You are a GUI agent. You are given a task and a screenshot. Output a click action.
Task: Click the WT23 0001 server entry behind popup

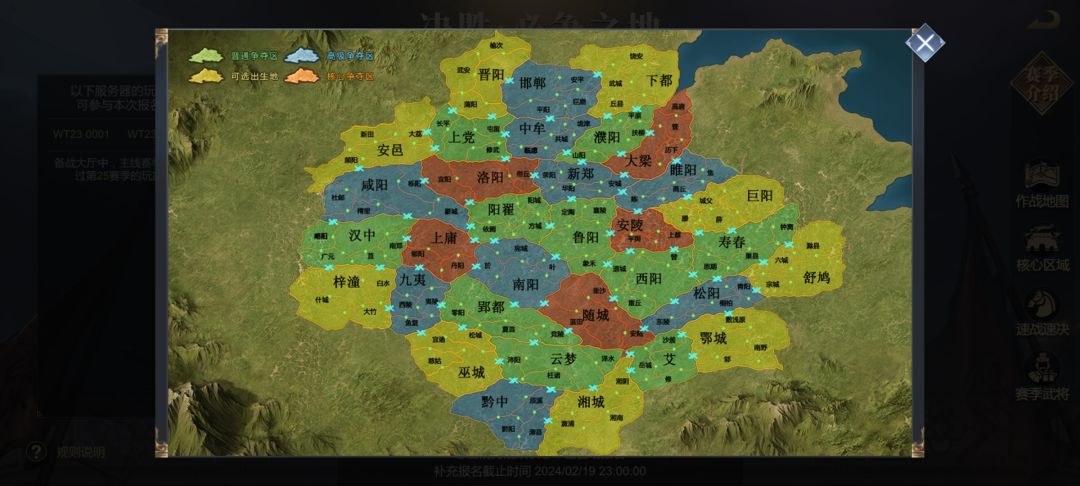[x=81, y=134]
